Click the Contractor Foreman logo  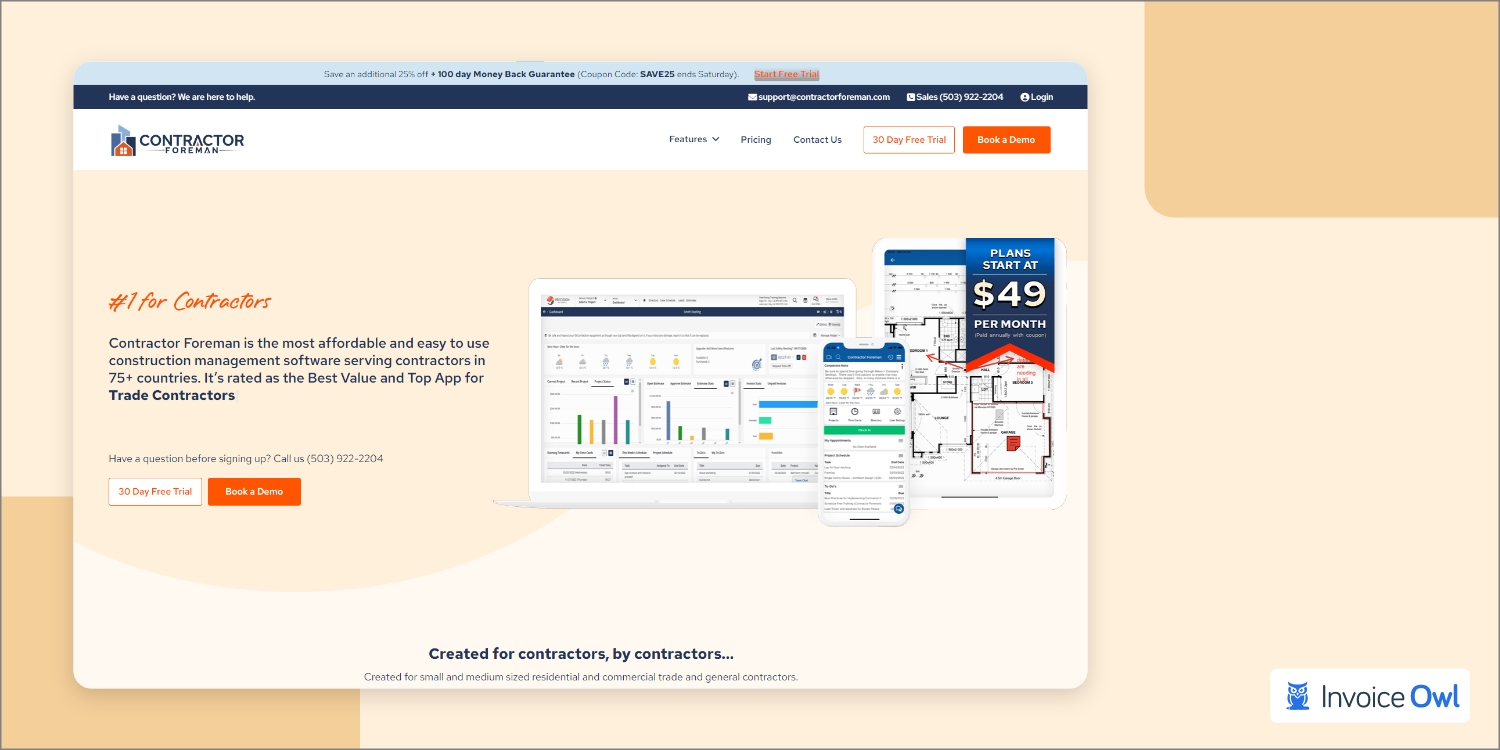177,141
